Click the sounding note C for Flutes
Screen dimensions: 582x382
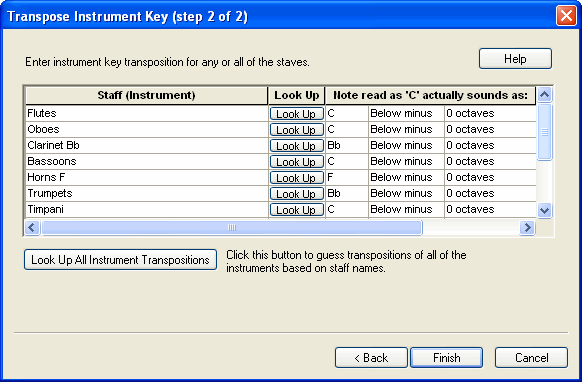(x=347, y=113)
